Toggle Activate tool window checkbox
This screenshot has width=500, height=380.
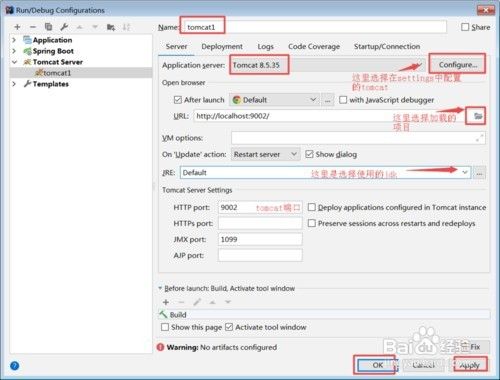(x=229, y=327)
